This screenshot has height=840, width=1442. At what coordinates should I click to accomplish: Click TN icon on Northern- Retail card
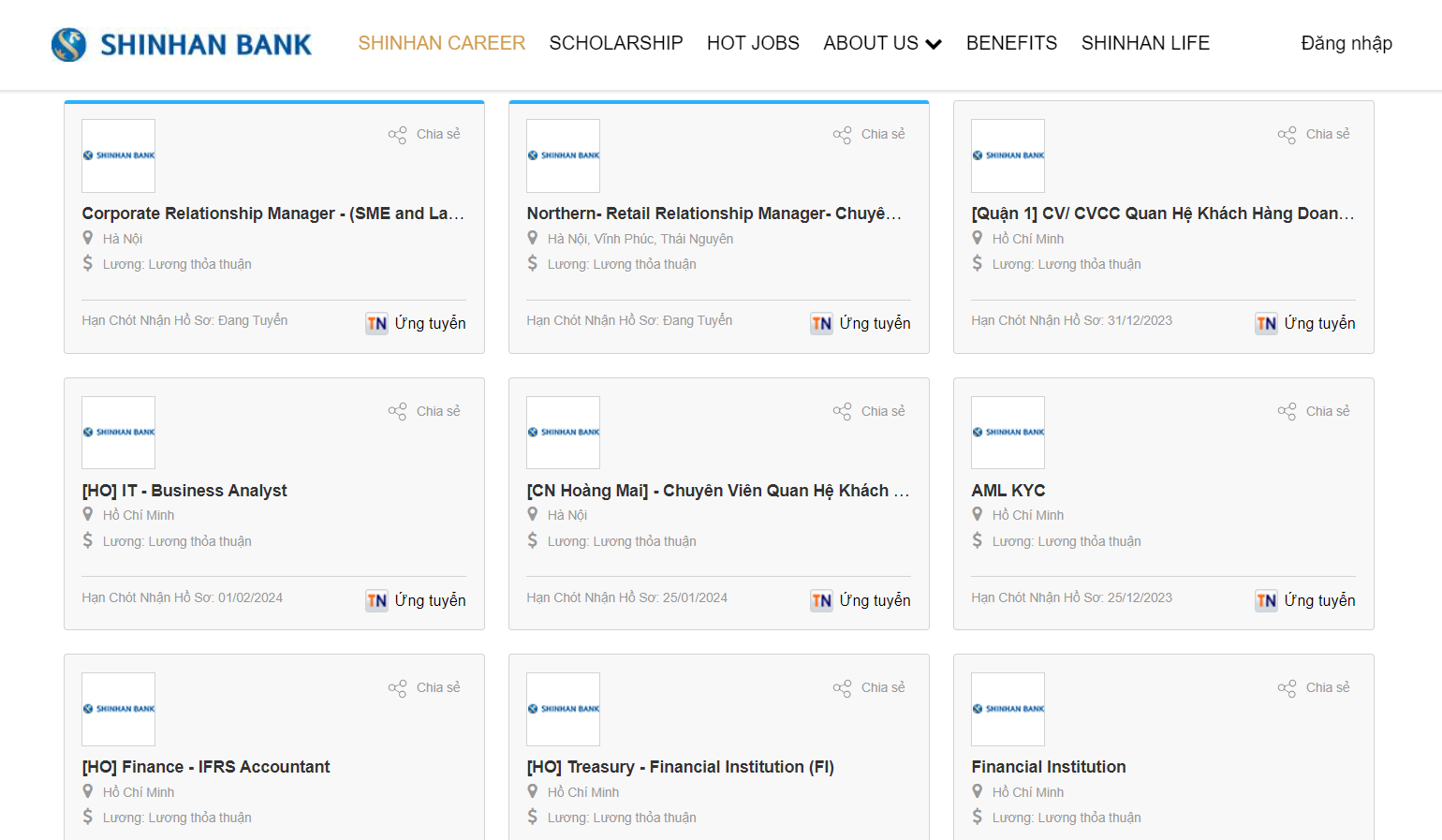pyautogui.click(x=821, y=323)
